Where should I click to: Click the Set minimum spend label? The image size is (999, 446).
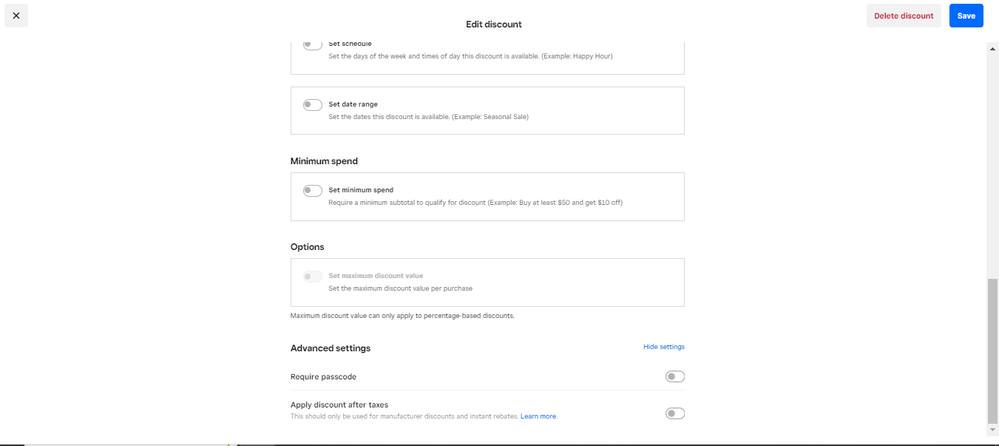point(361,190)
